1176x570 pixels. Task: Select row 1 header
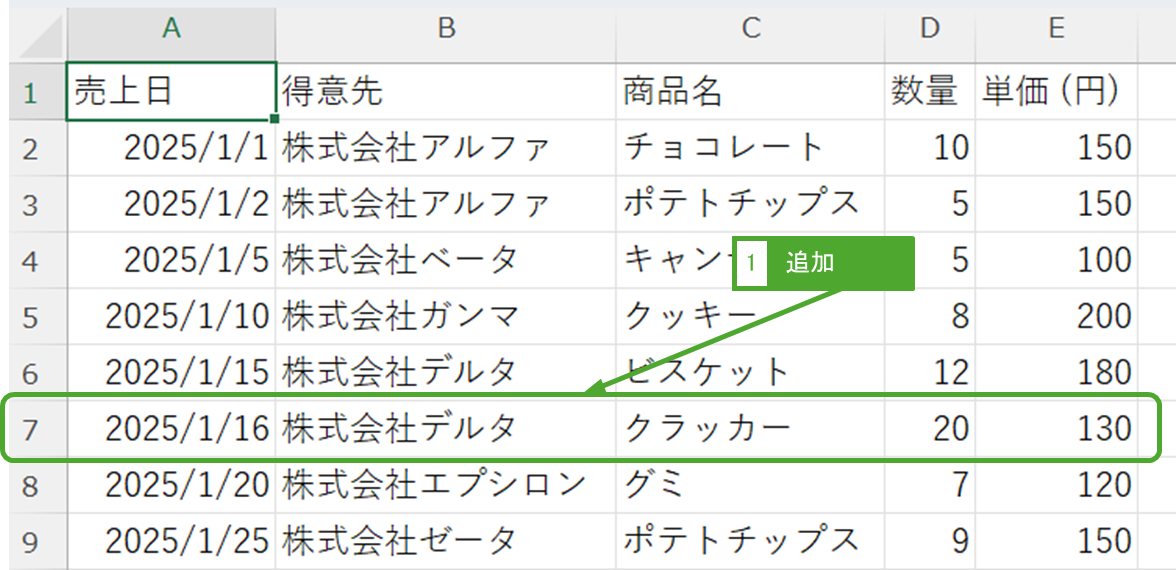click(30, 93)
